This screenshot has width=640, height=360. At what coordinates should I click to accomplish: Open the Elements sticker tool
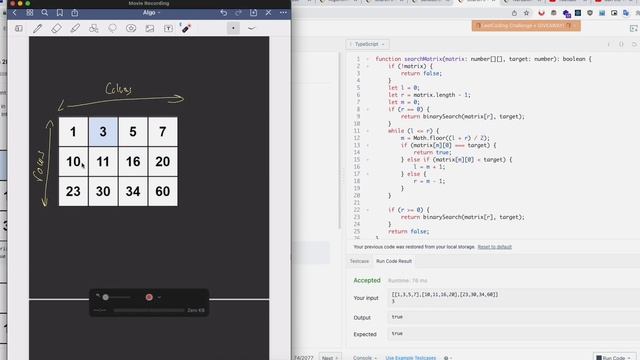tap(131, 28)
